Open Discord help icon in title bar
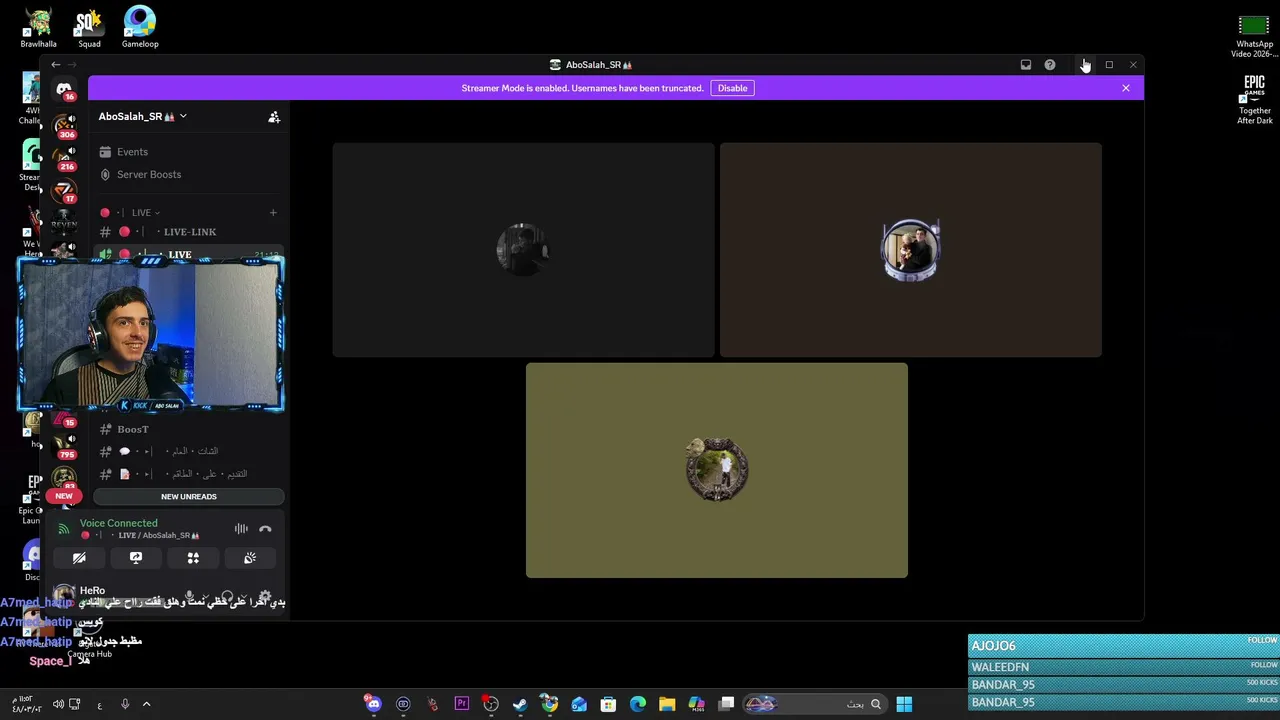 click(x=1049, y=65)
